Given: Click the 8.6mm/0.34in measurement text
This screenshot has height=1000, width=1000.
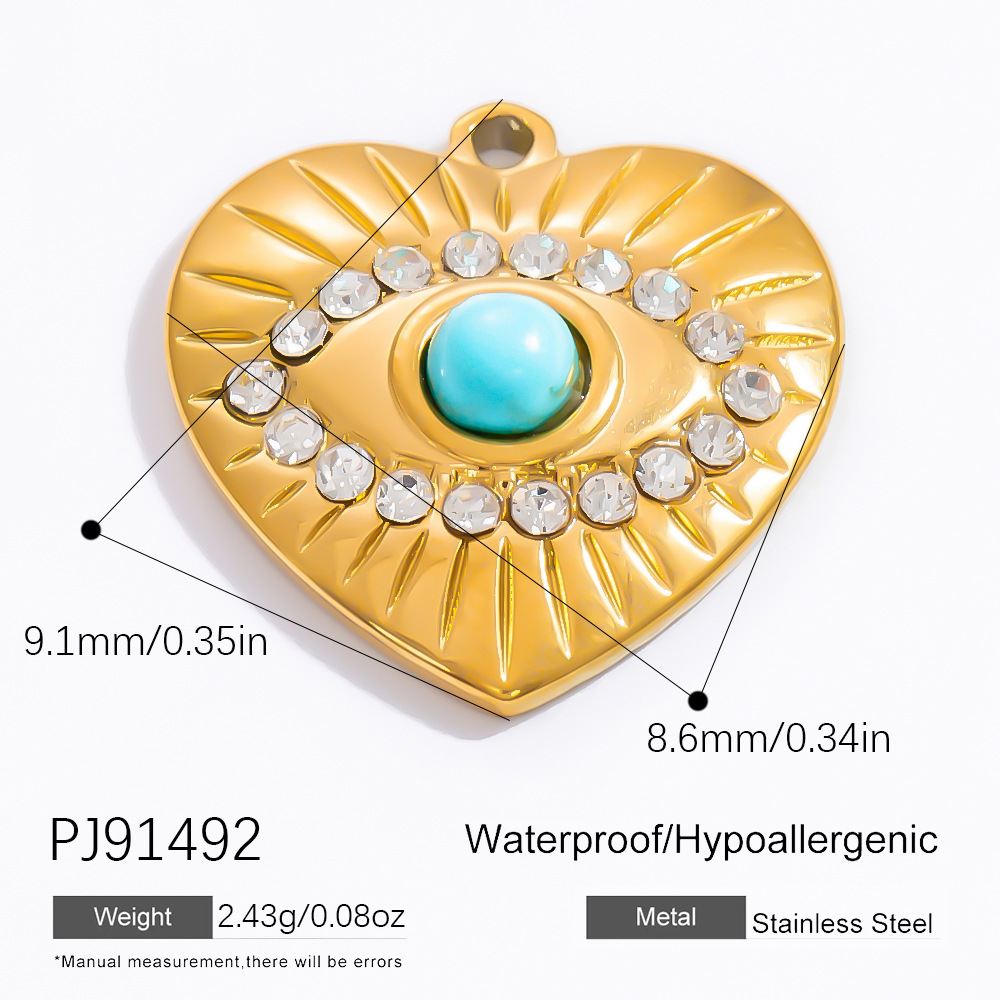Looking at the screenshot, I should click(768, 739).
